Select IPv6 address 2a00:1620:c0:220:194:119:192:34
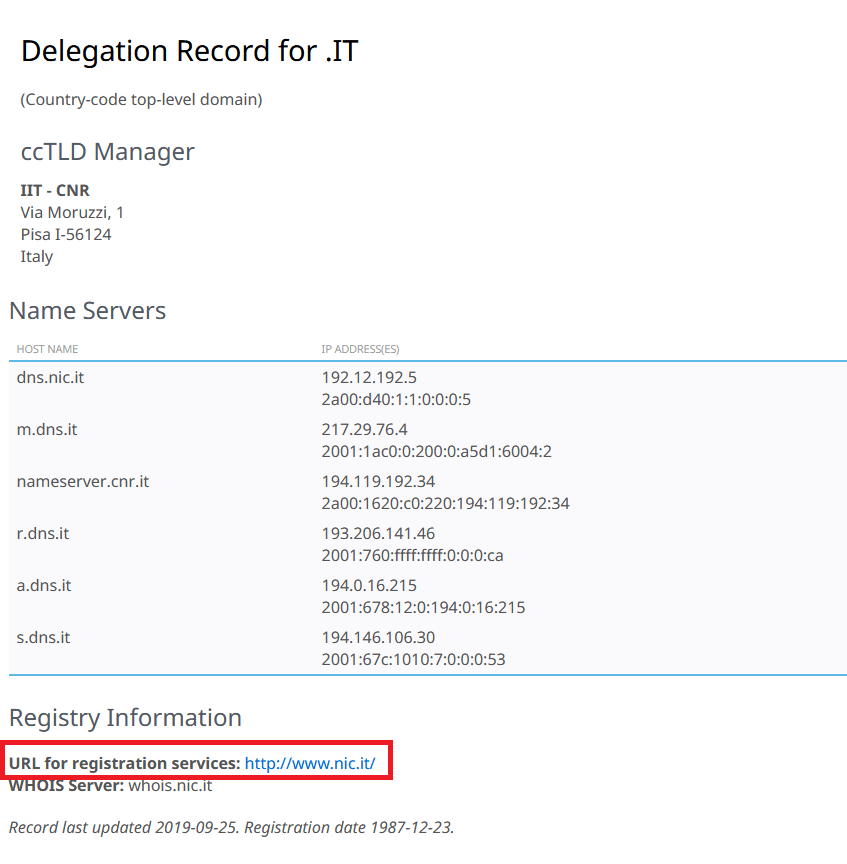847x864 pixels. click(445, 503)
